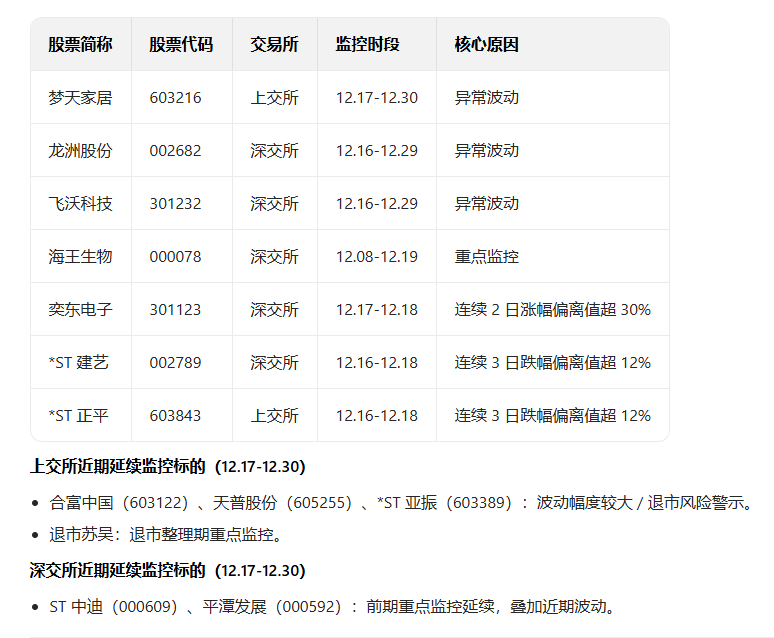Viewport: 774px width, 638px height.
Task: Click the 股票简称 column header
Action: (80, 44)
